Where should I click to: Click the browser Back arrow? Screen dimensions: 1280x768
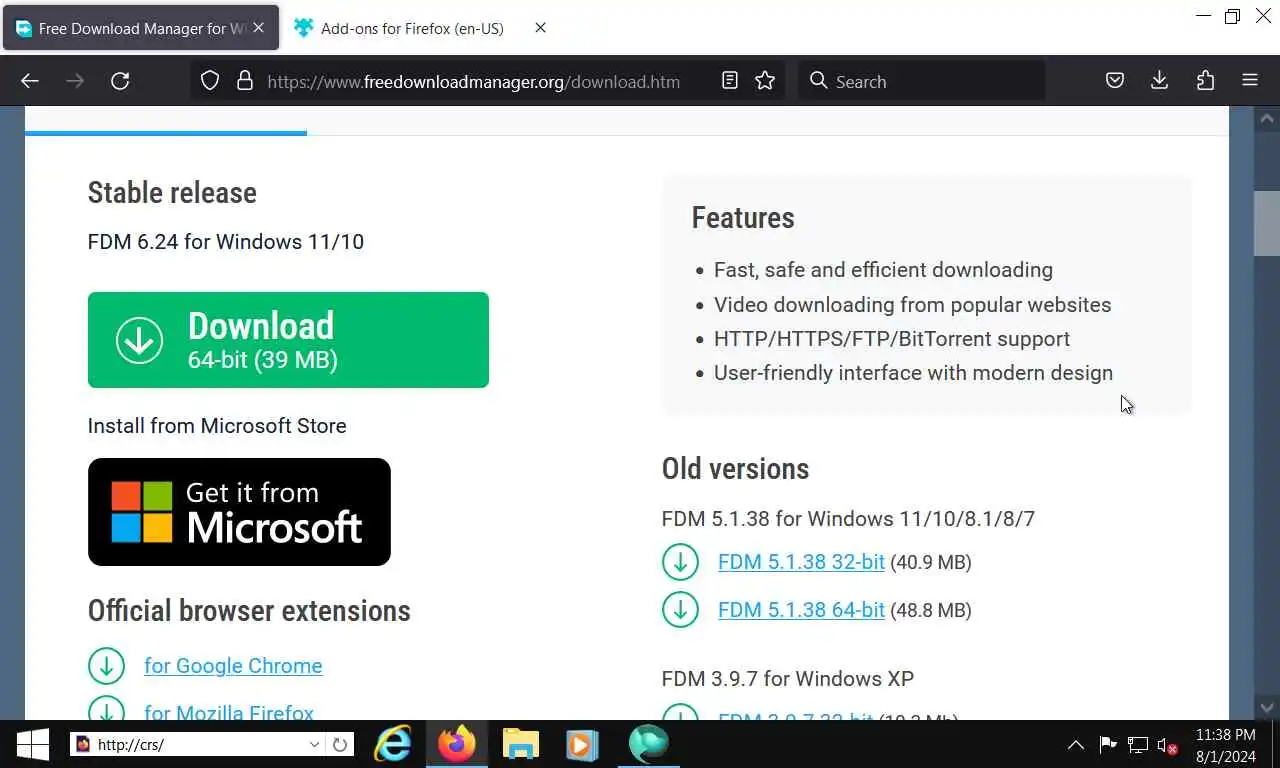pyautogui.click(x=30, y=81)
